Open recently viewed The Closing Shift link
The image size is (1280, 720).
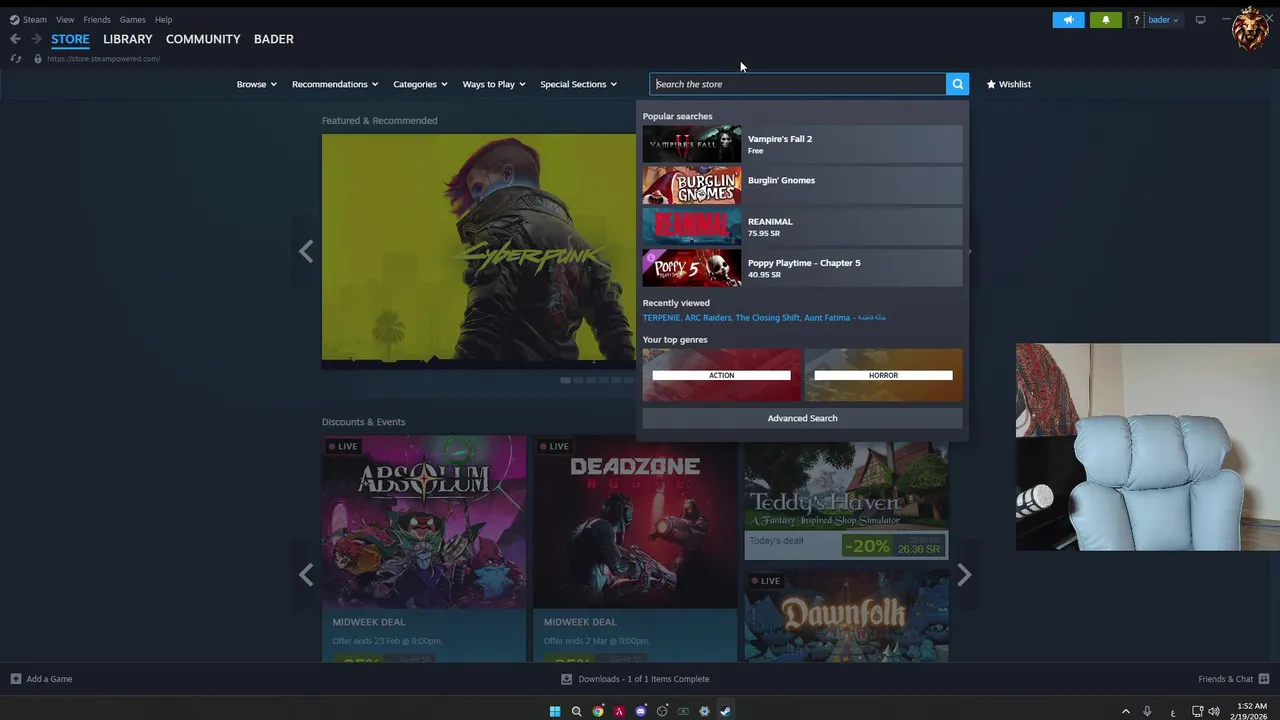(x=767, y=318)
